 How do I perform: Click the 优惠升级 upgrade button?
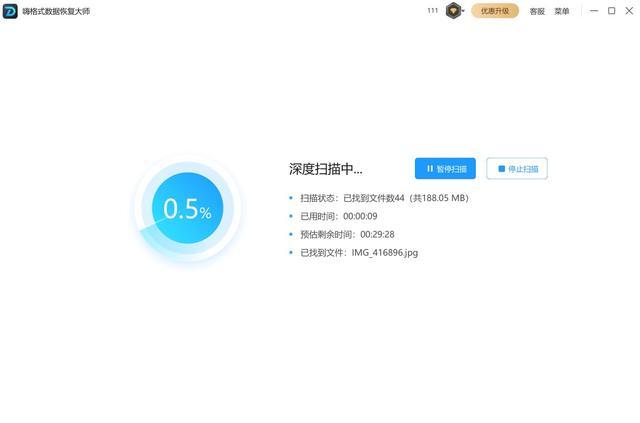495,11
